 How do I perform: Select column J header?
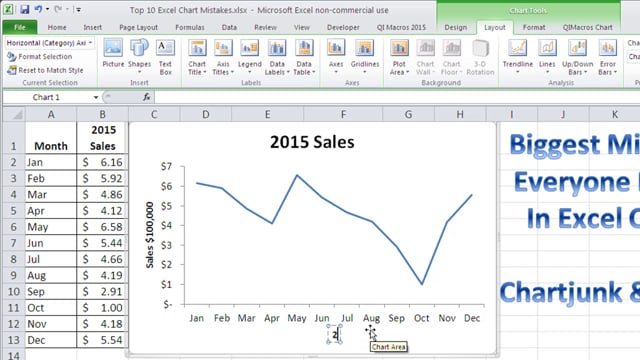pyautogui.click(x=563, y=115)
